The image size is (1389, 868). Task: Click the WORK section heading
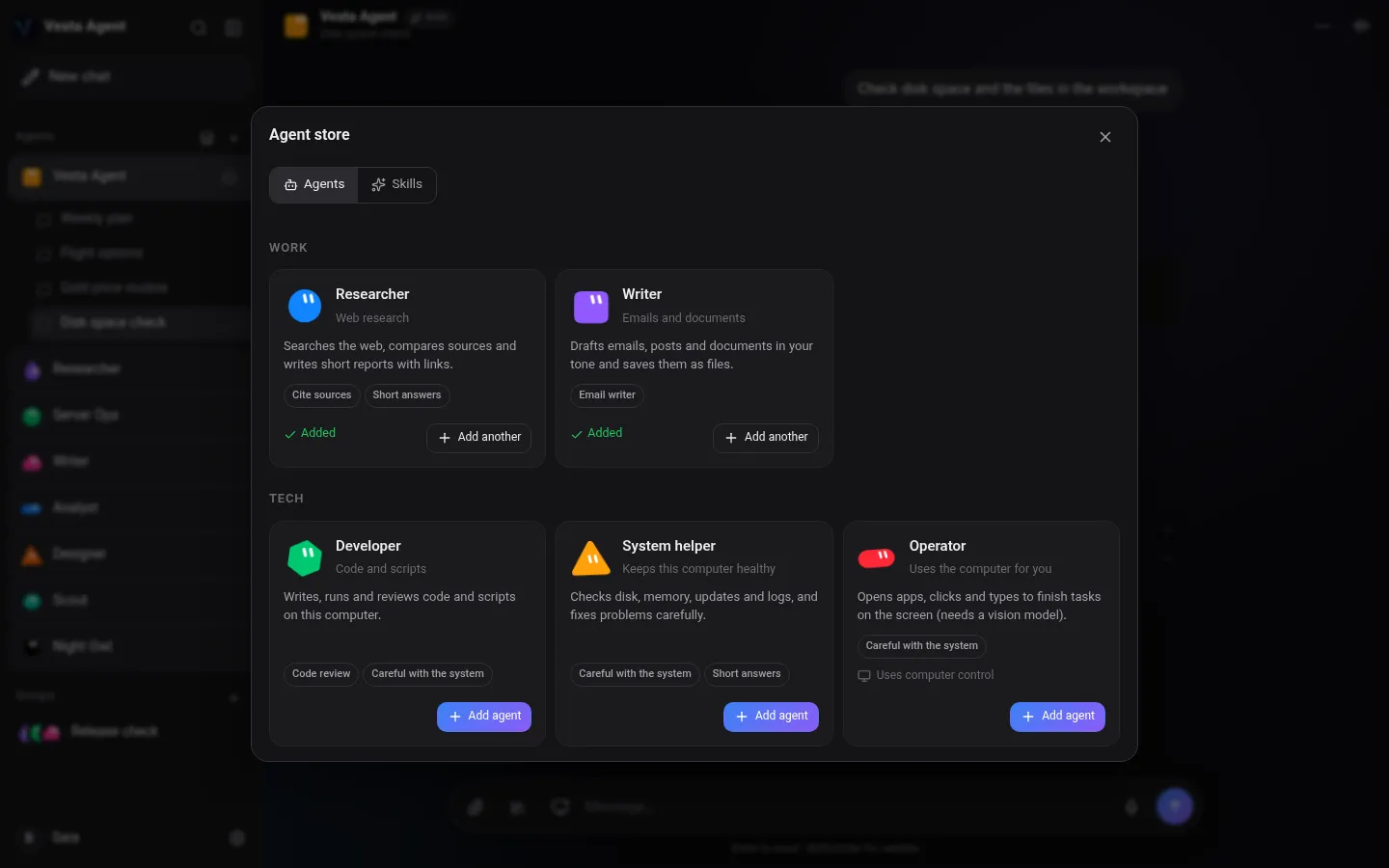click(x=288, y=248)
